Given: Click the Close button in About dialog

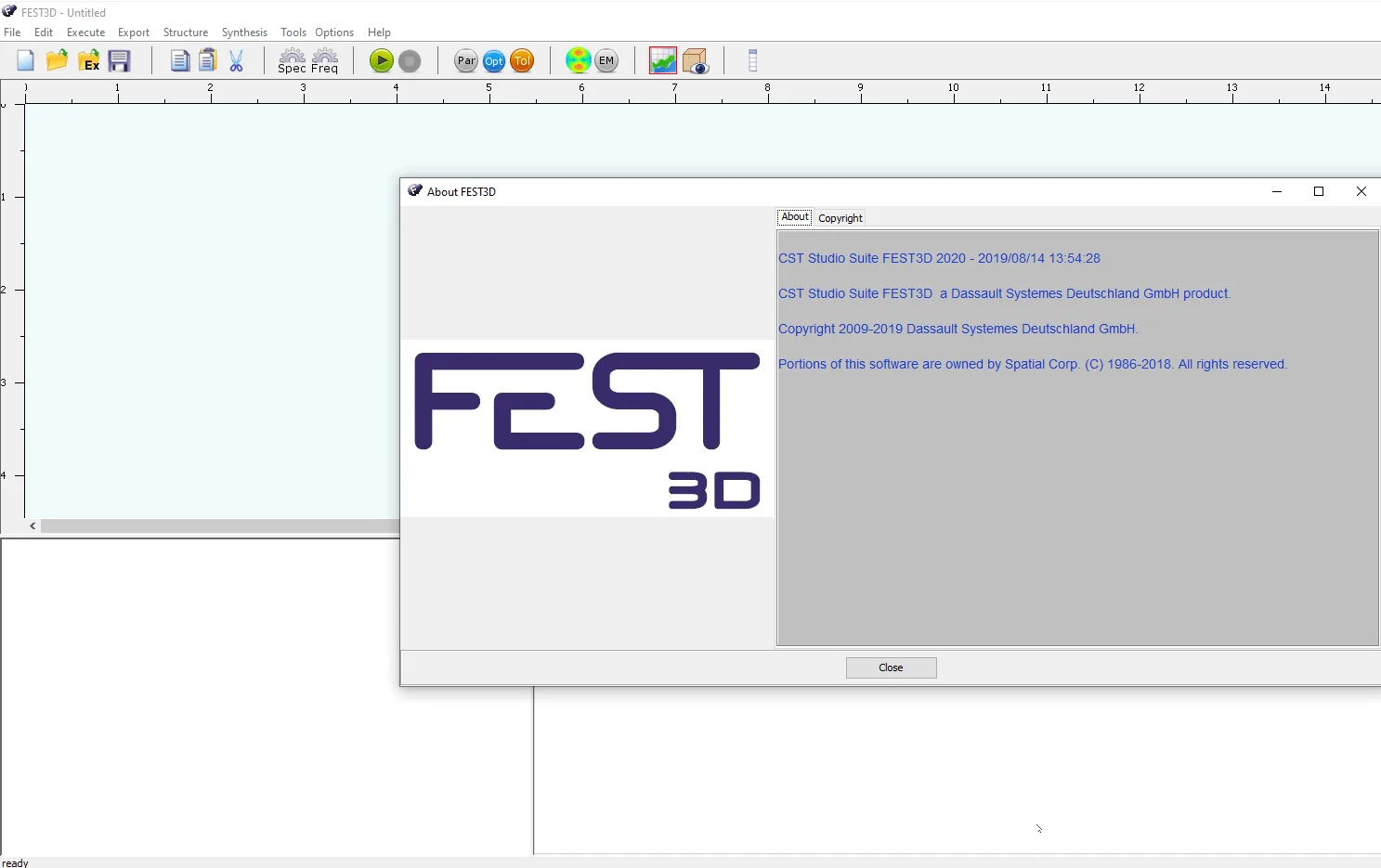Looking at the screenshot, I should [x=892, y=667].
